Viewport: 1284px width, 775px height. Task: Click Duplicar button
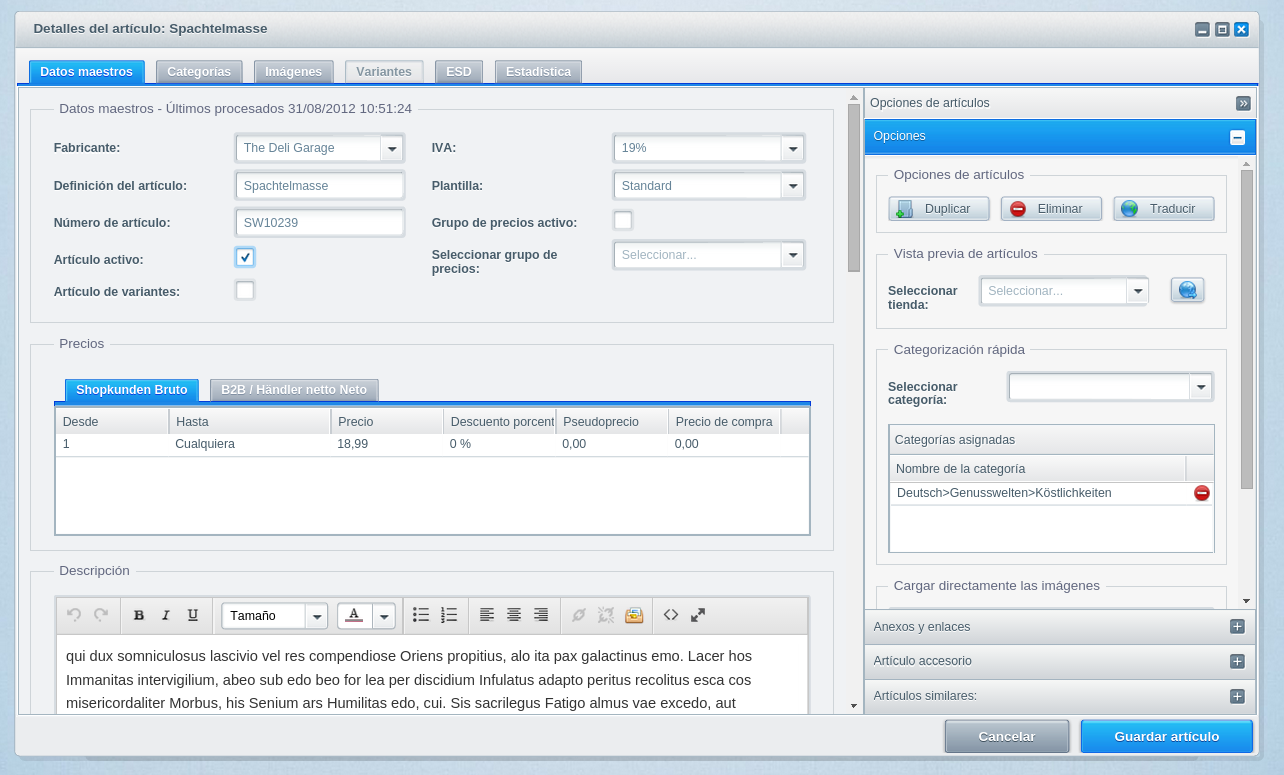(939, 209)
